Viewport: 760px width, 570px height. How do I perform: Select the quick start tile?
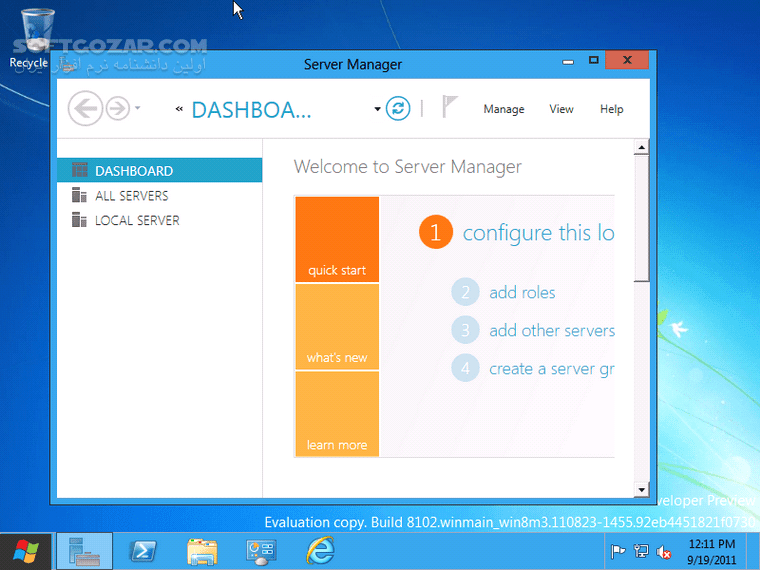pos(337,239)
